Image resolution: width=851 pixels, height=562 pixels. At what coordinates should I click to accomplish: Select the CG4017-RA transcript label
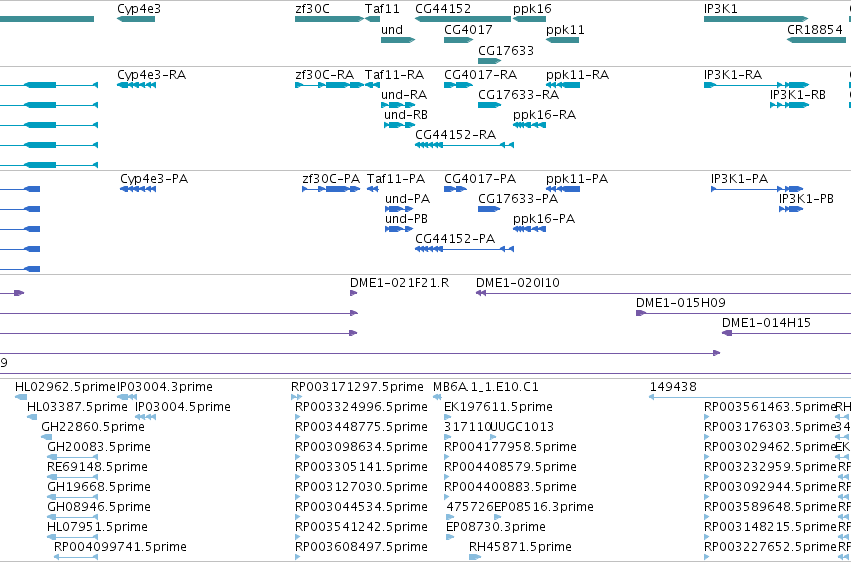click(480, 74)
